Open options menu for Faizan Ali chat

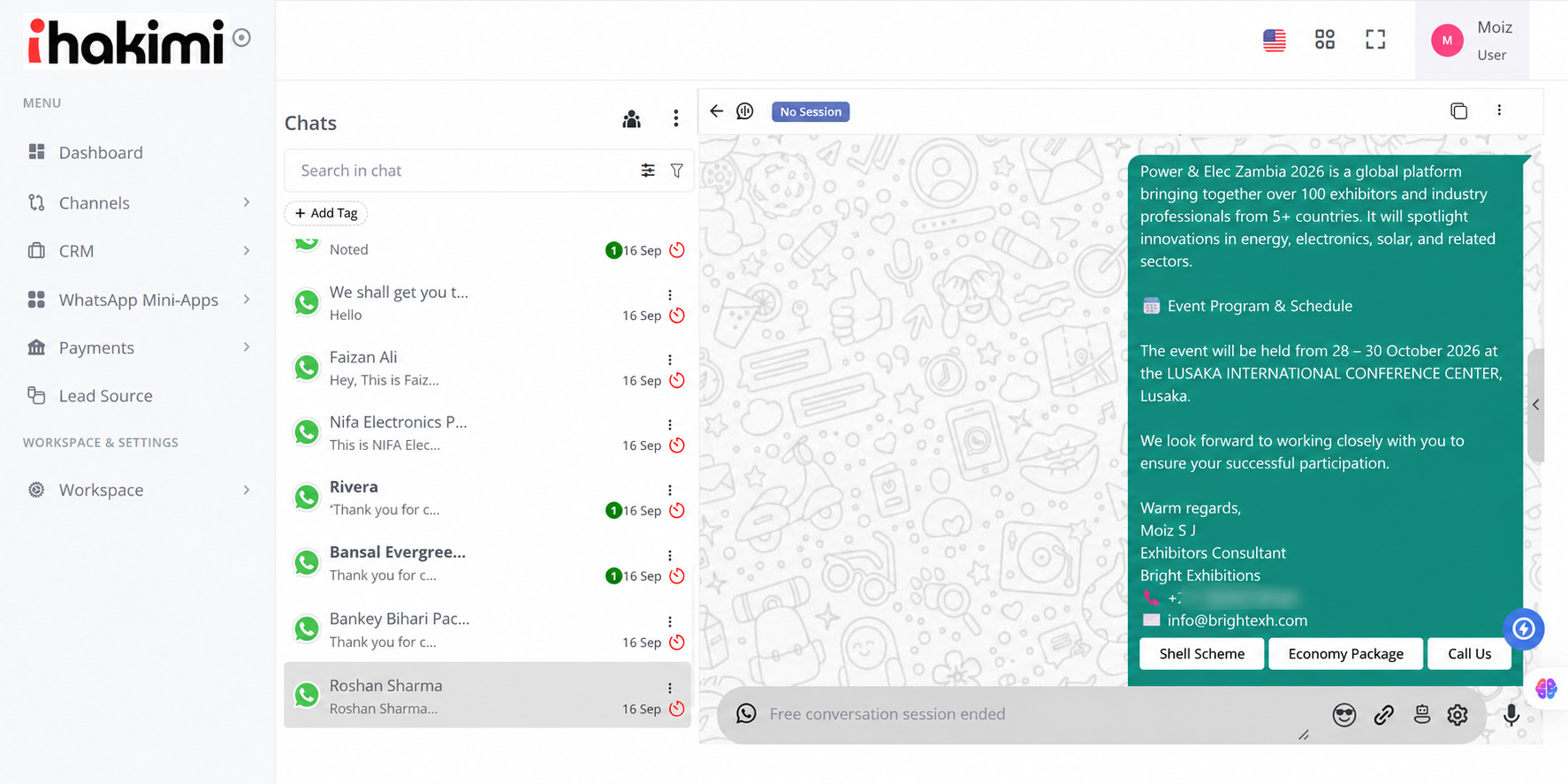point(670,360)
